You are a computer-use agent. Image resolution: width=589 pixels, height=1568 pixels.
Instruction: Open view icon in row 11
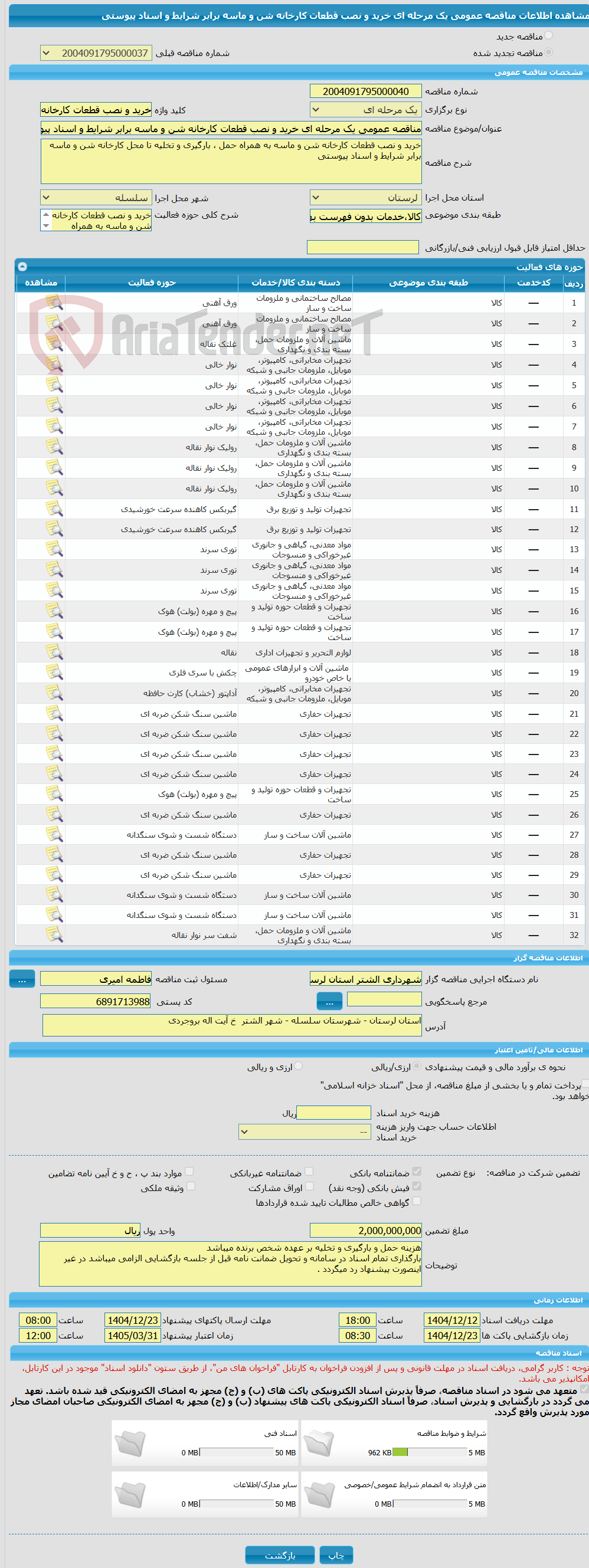54,510
